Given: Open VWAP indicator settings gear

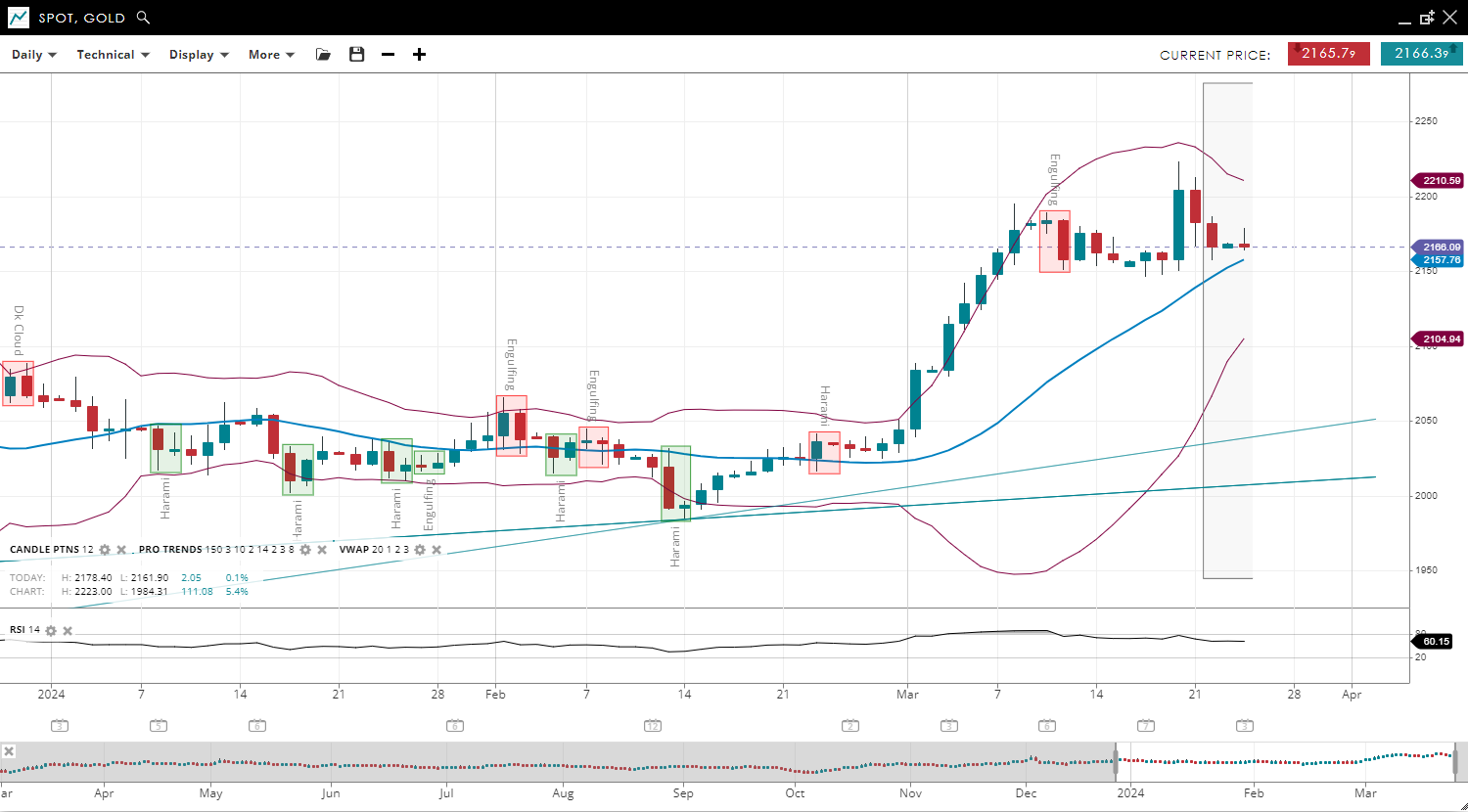Looking at the screenshot, I should (x=420, y=550).
